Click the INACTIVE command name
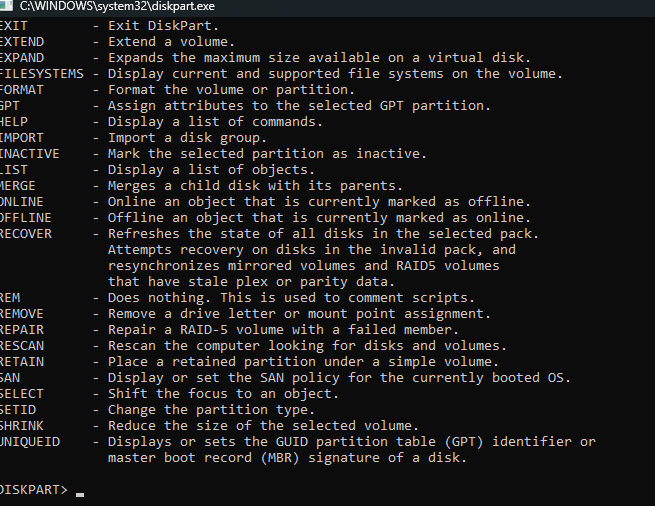Screen dimensions: 655x506 tap(30, 154)
